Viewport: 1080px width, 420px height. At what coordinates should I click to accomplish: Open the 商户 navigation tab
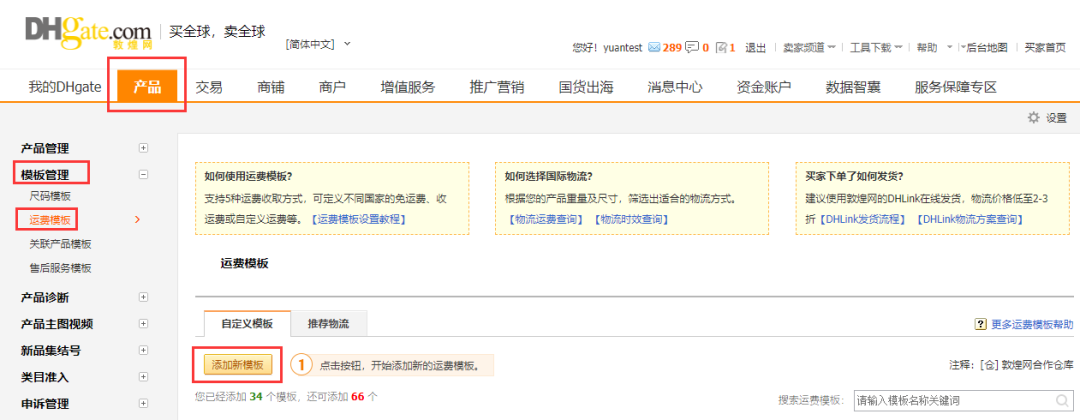(x=333, y=87)
